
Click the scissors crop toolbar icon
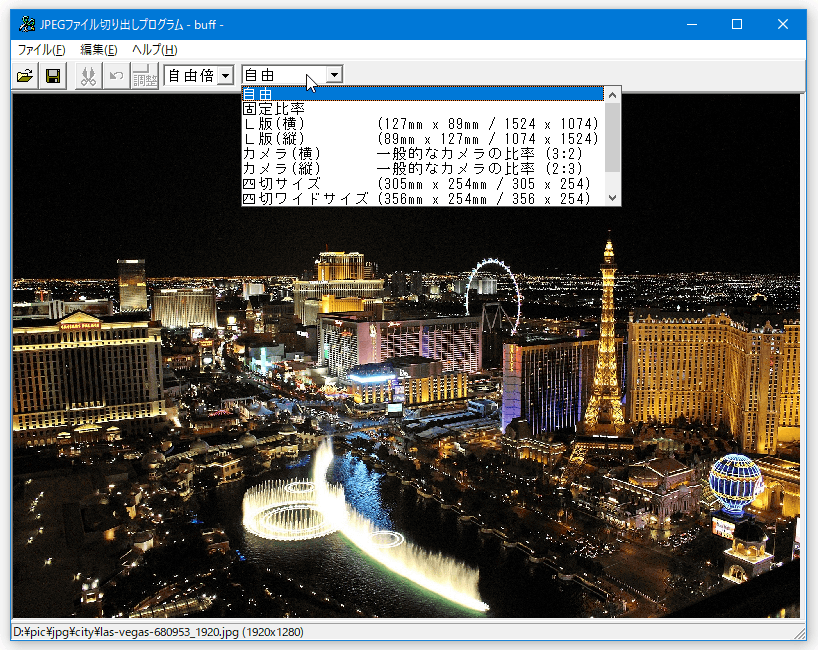tap(88, 76)
